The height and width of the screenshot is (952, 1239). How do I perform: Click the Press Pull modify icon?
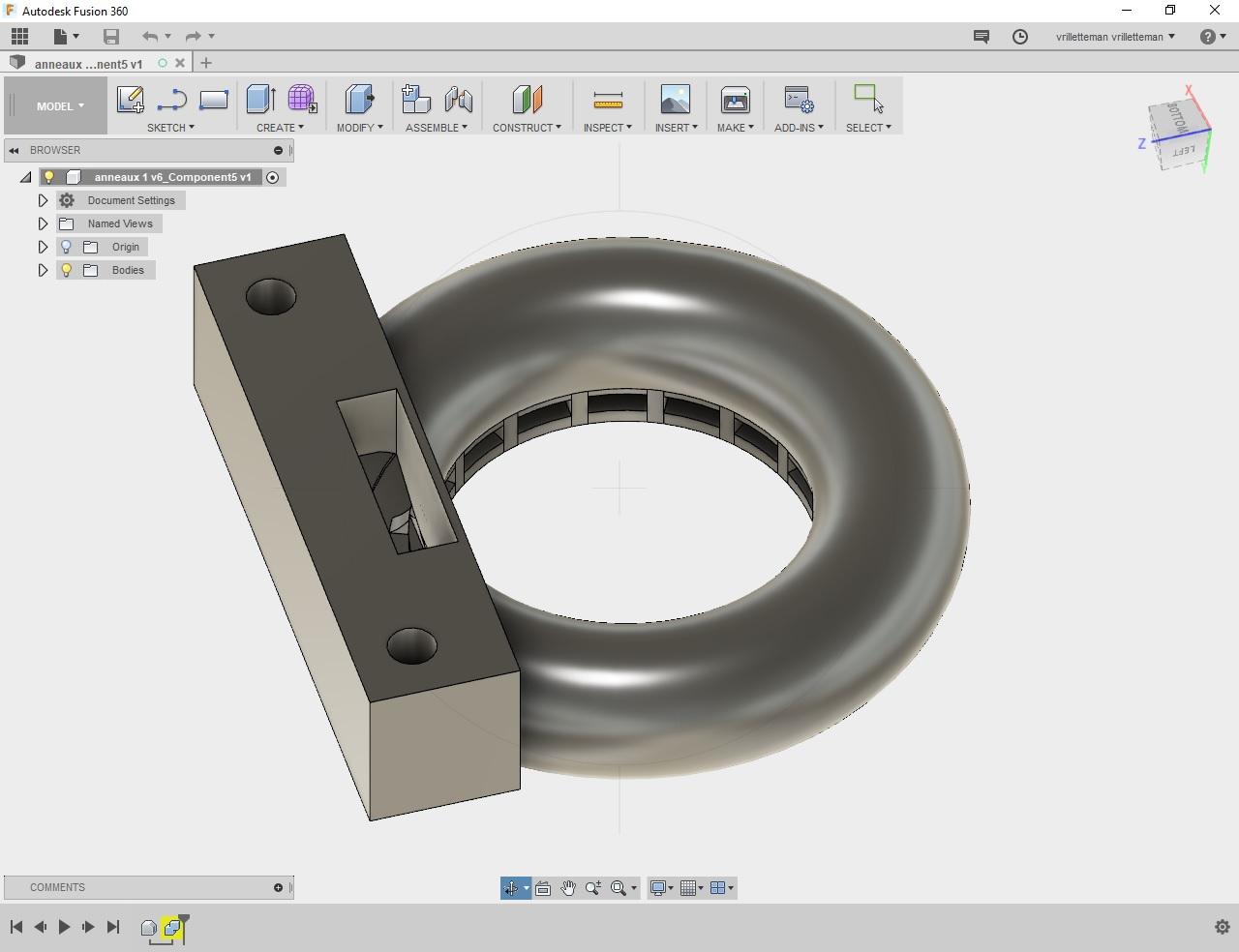click(359, 100)
